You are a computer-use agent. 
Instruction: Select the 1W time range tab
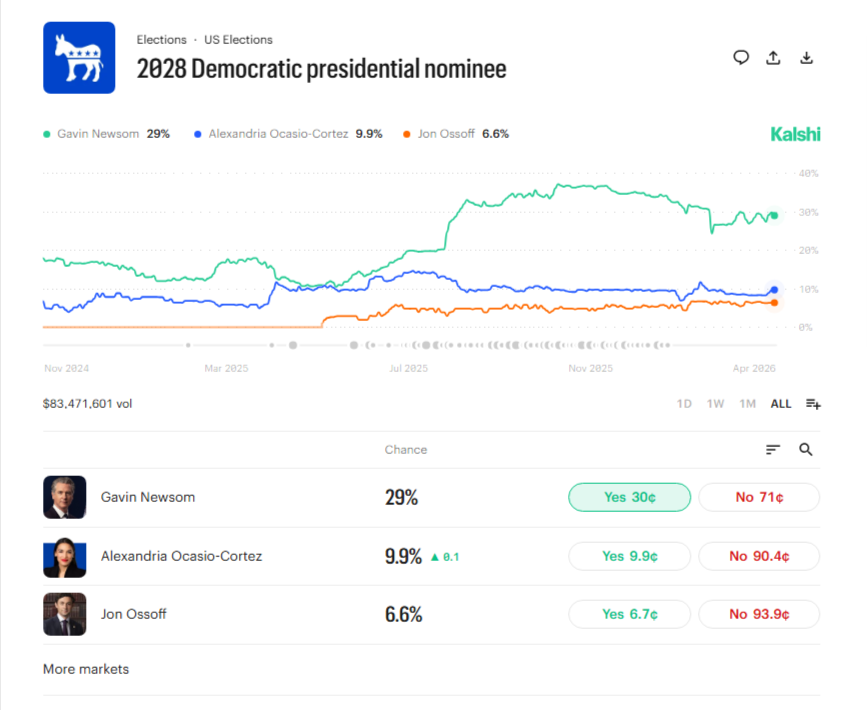coord(715,404)
